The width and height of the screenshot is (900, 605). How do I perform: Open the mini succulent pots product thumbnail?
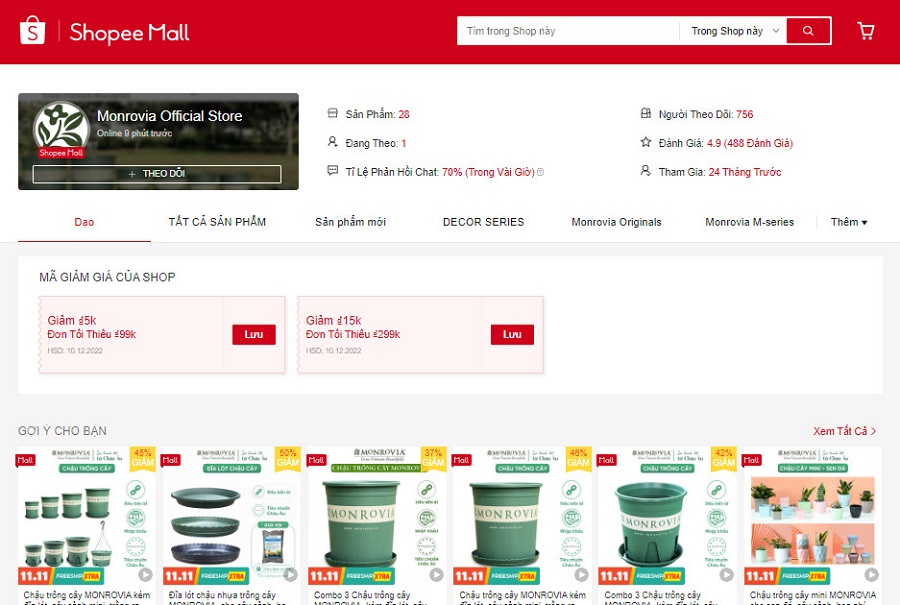pos(811,515)
